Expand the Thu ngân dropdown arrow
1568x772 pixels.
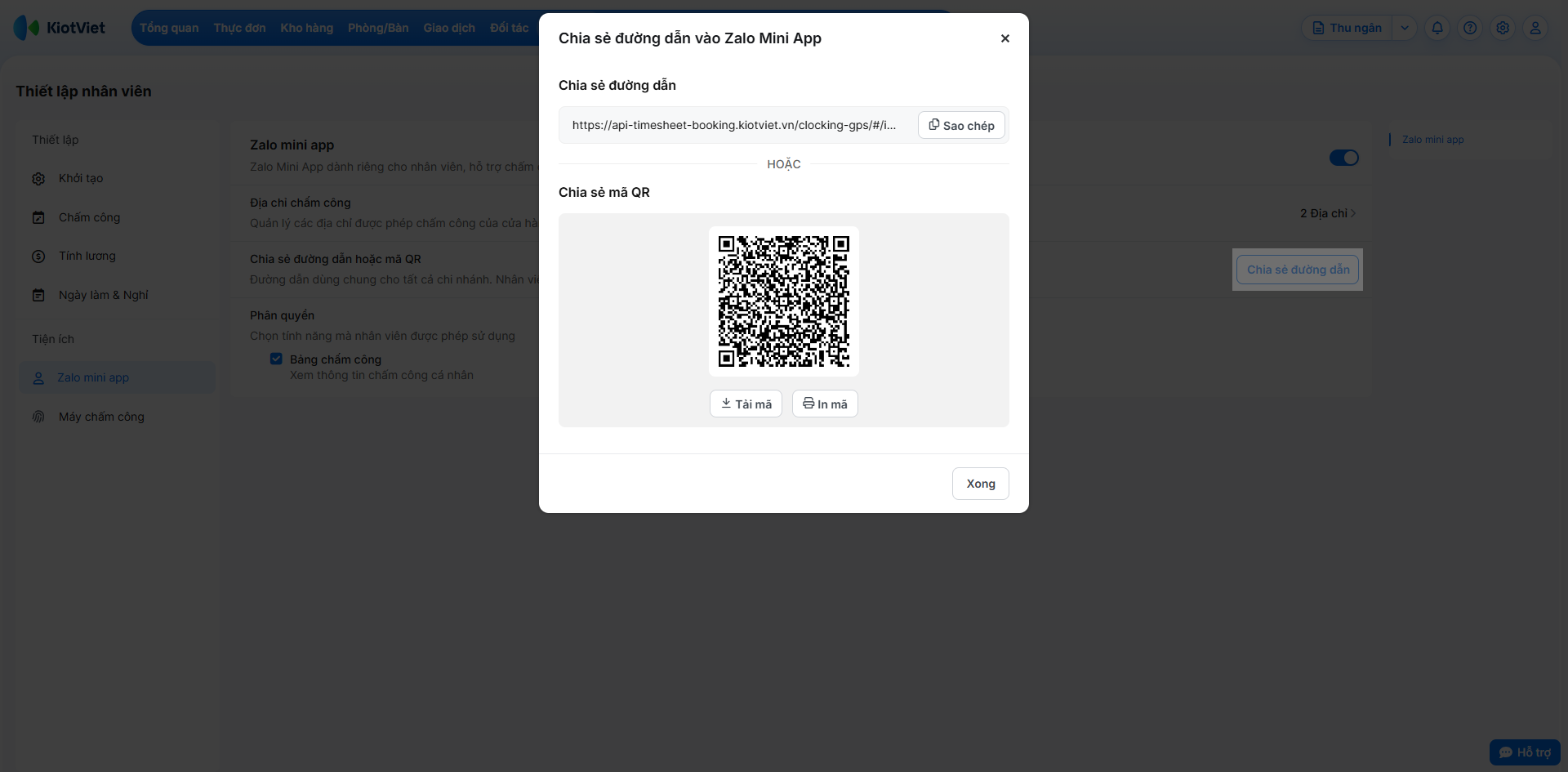1405,28
